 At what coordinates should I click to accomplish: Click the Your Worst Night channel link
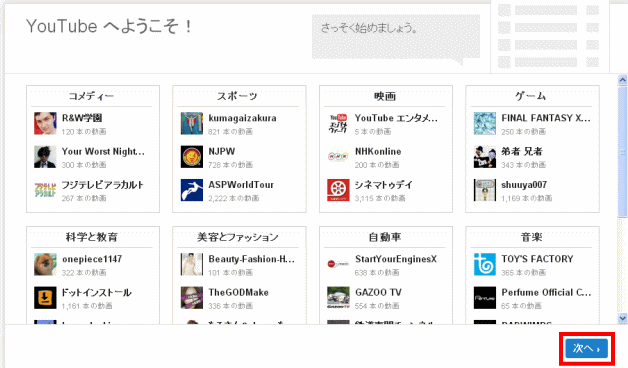[x=103, y=151]
